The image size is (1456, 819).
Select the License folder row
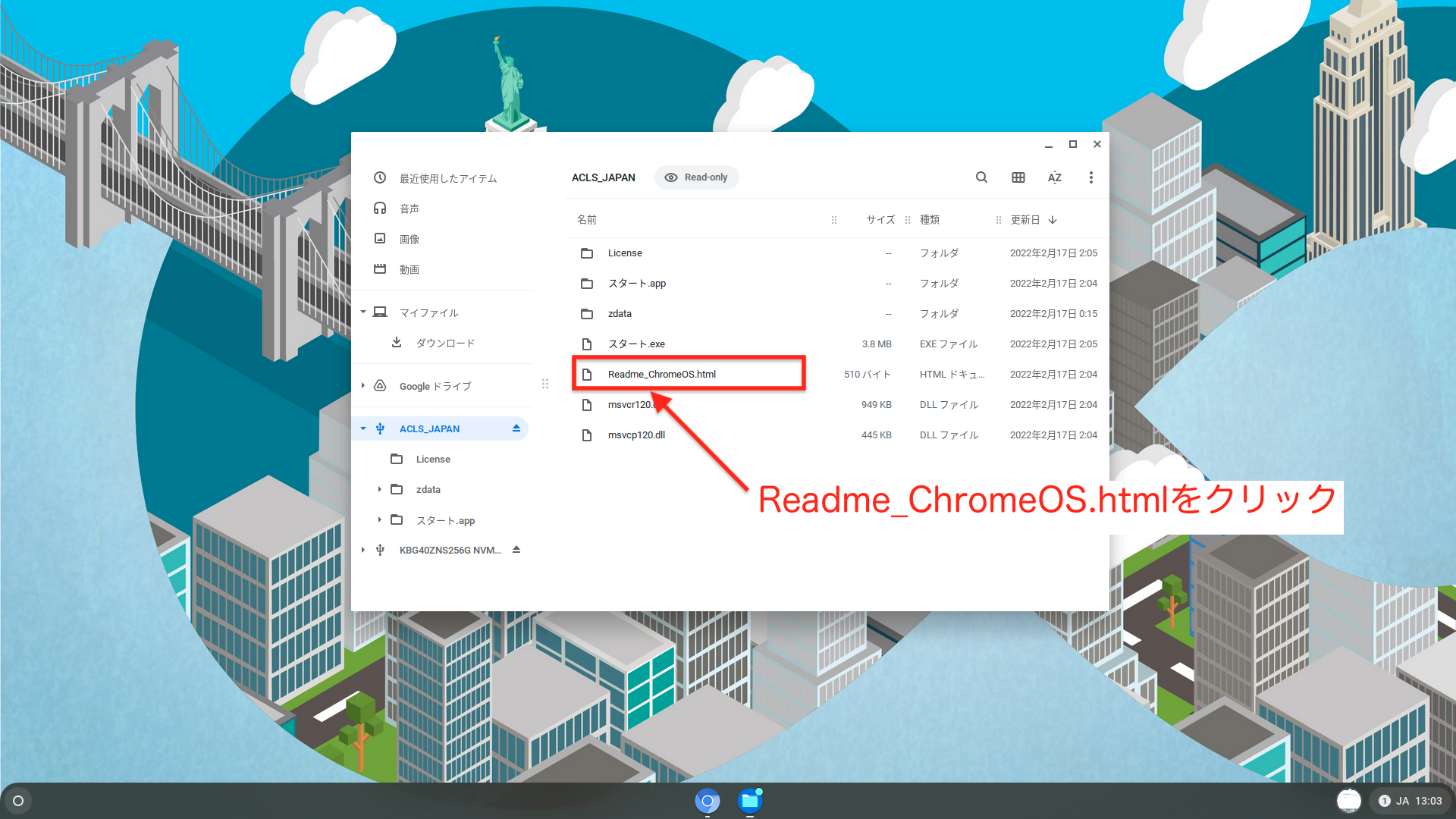tap(836, 253)
